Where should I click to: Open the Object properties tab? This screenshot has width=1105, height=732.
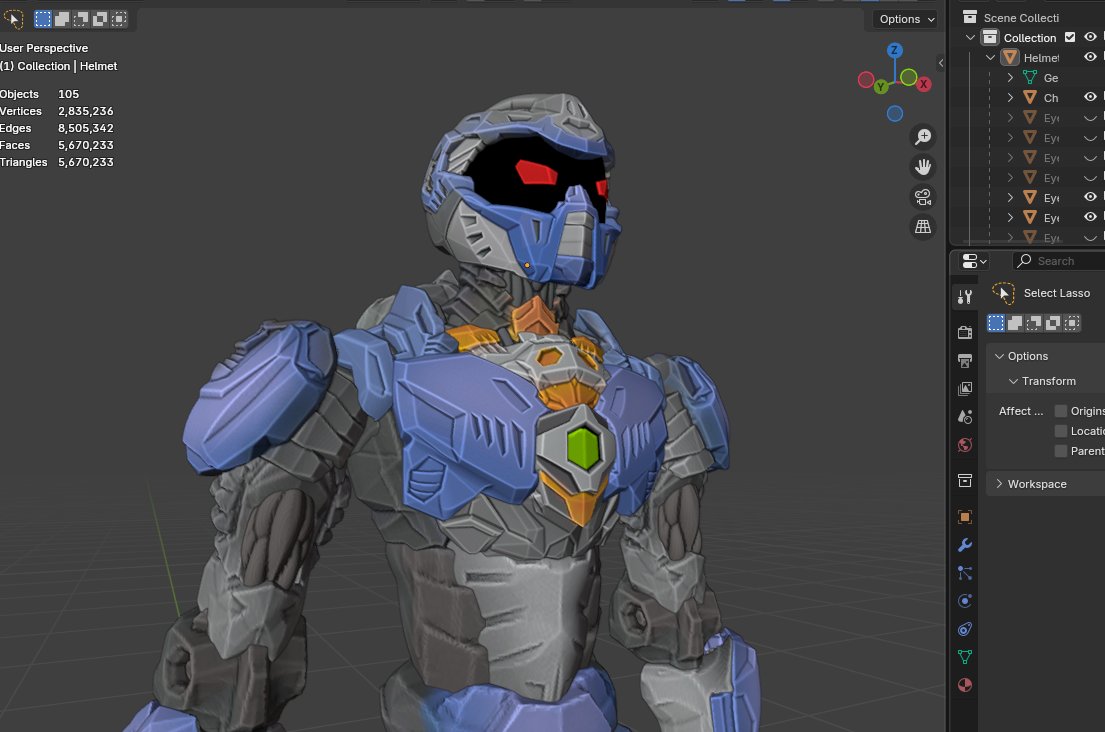965,516
